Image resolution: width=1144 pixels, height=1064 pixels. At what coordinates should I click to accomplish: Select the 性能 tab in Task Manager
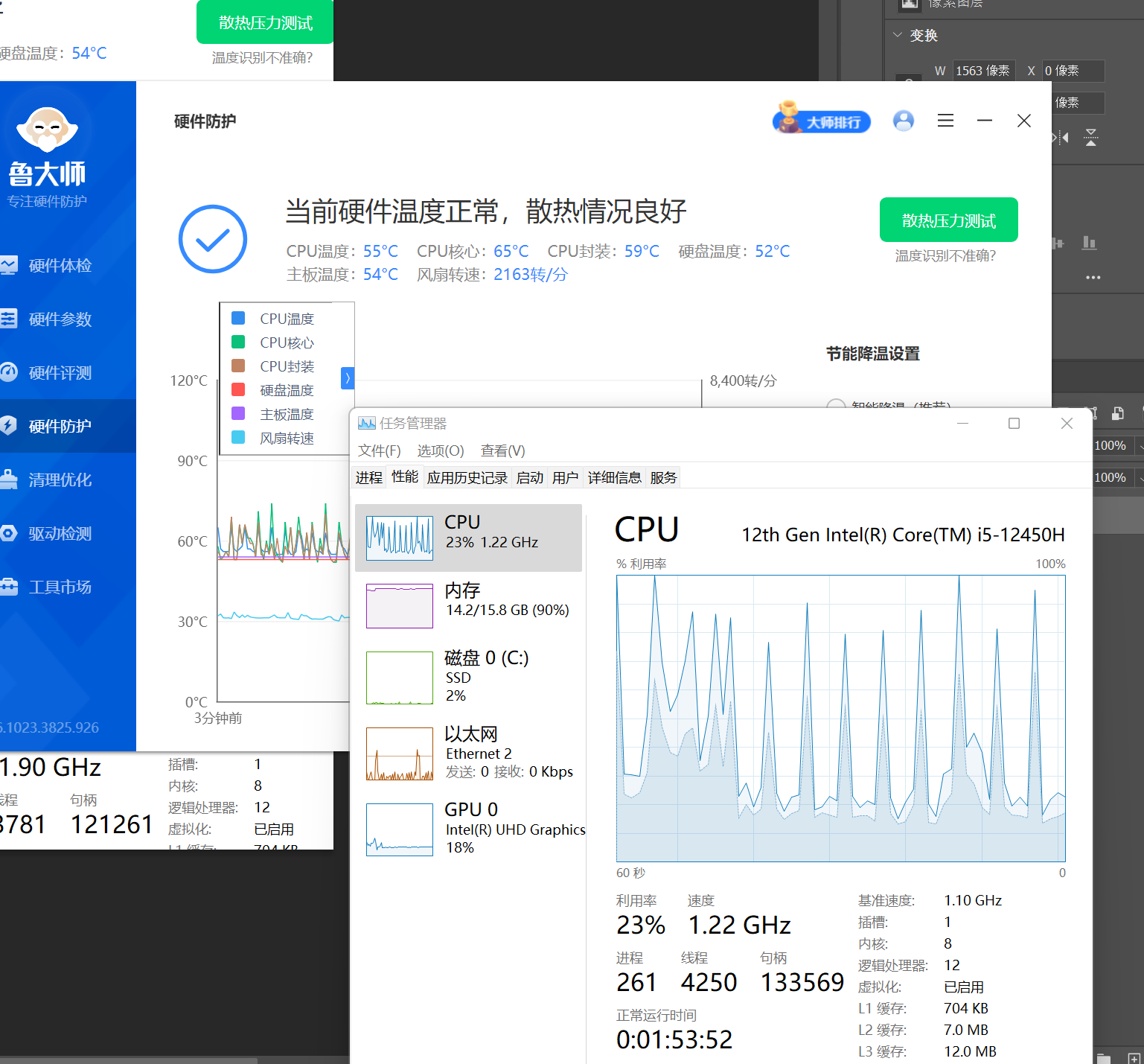pyautogui.click(x=405, y=477)
